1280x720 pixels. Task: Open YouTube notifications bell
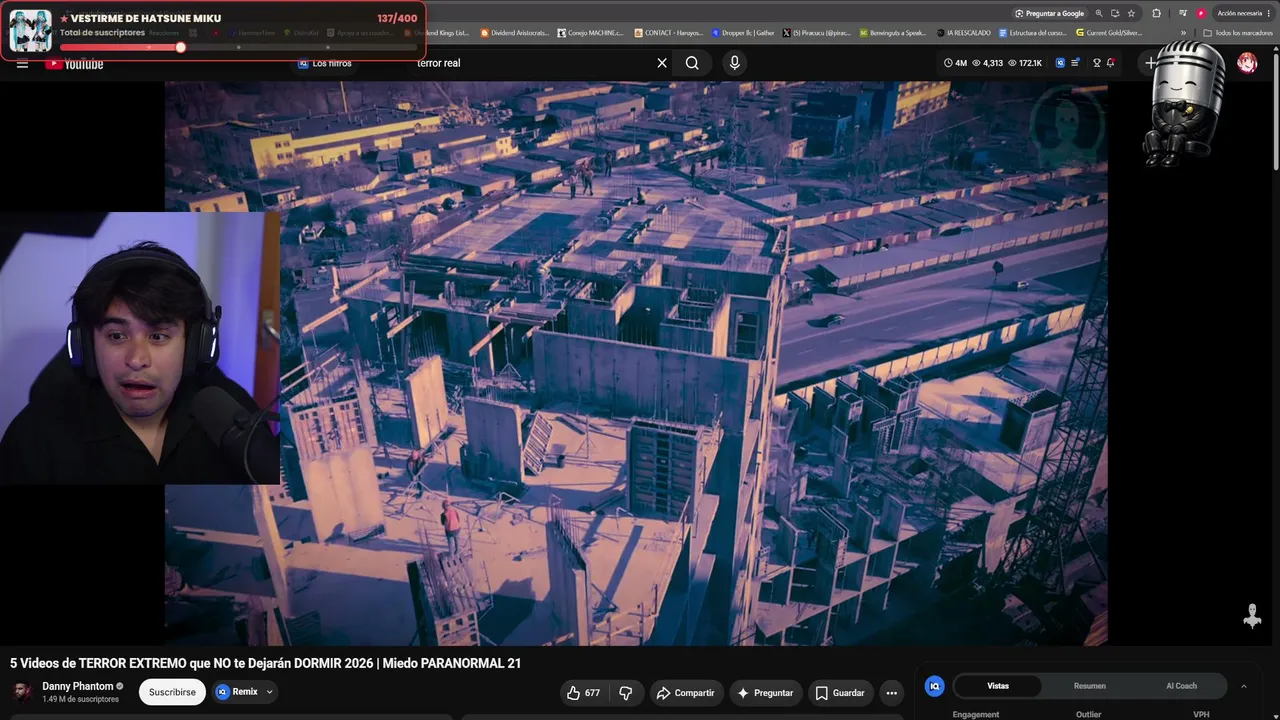click(x=1110, y=63)
